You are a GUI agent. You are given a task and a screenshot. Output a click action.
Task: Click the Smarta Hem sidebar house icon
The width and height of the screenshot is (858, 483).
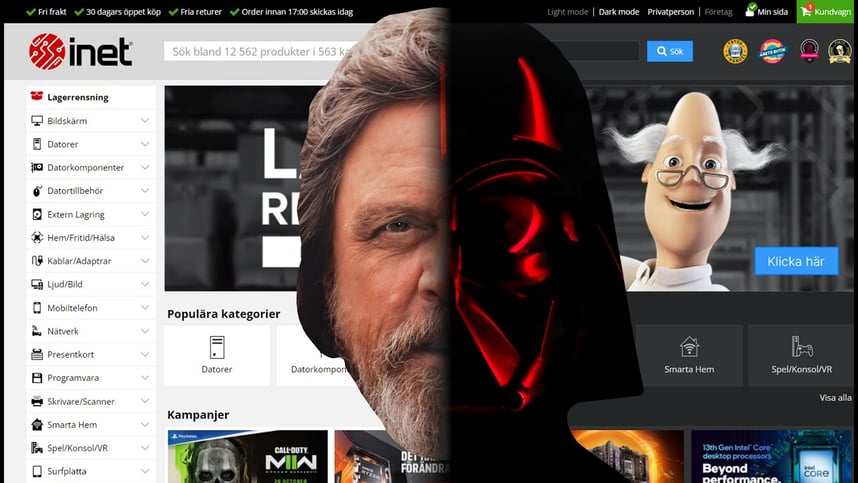coord(37,424)
